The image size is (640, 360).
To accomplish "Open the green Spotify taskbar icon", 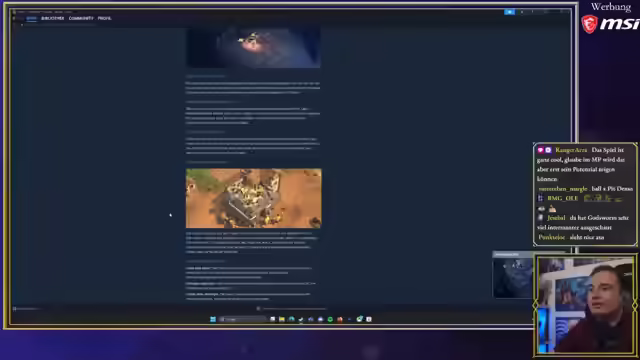I will pyautogui.click(x=330, y=319).
